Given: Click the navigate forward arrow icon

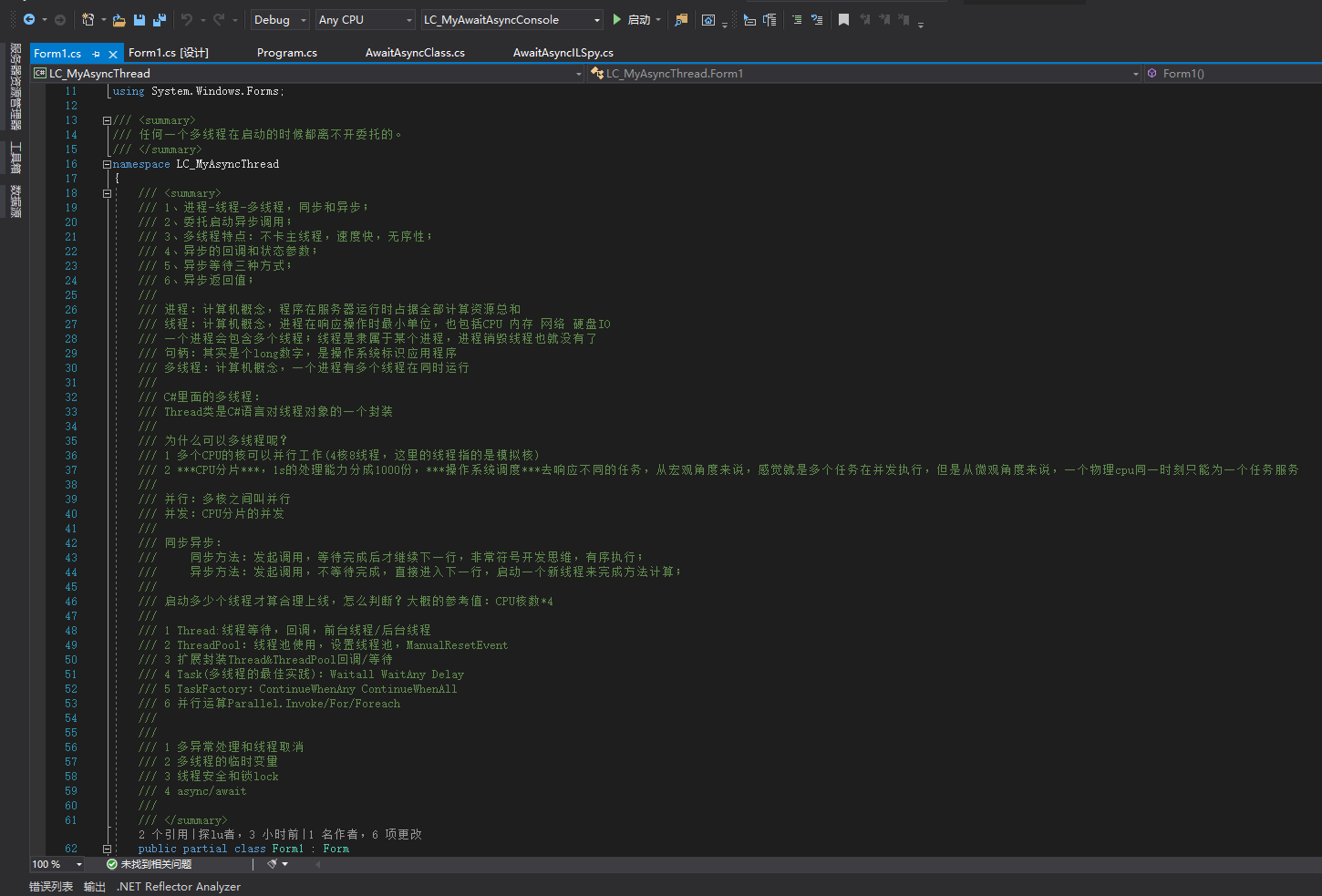Looking at the screenshot, I should coord(60,19).
